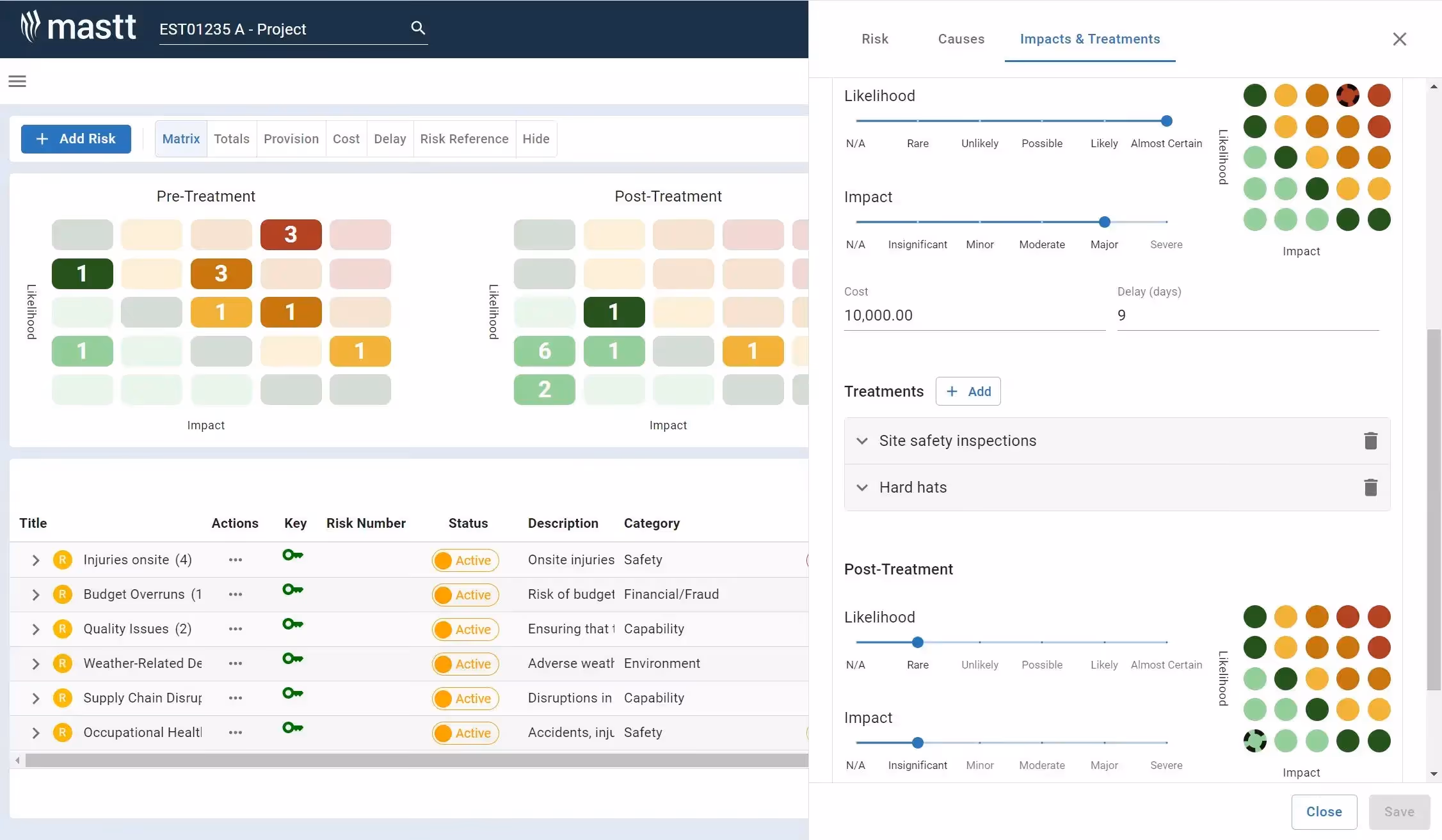Viewport: 1442px width, 840px height.
Task: Expand the Site safety inspections treatment
Action: click(862, 441)
